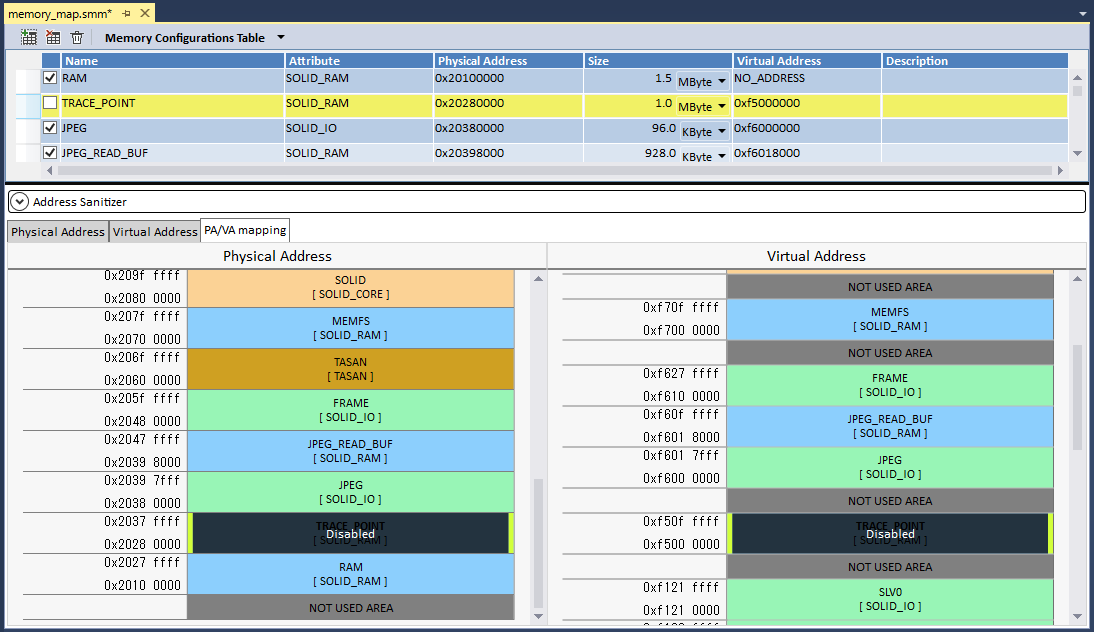
Task: Select disabled TRACE_POINT block in Physical Address map
Action: click(x=351, y=534)
